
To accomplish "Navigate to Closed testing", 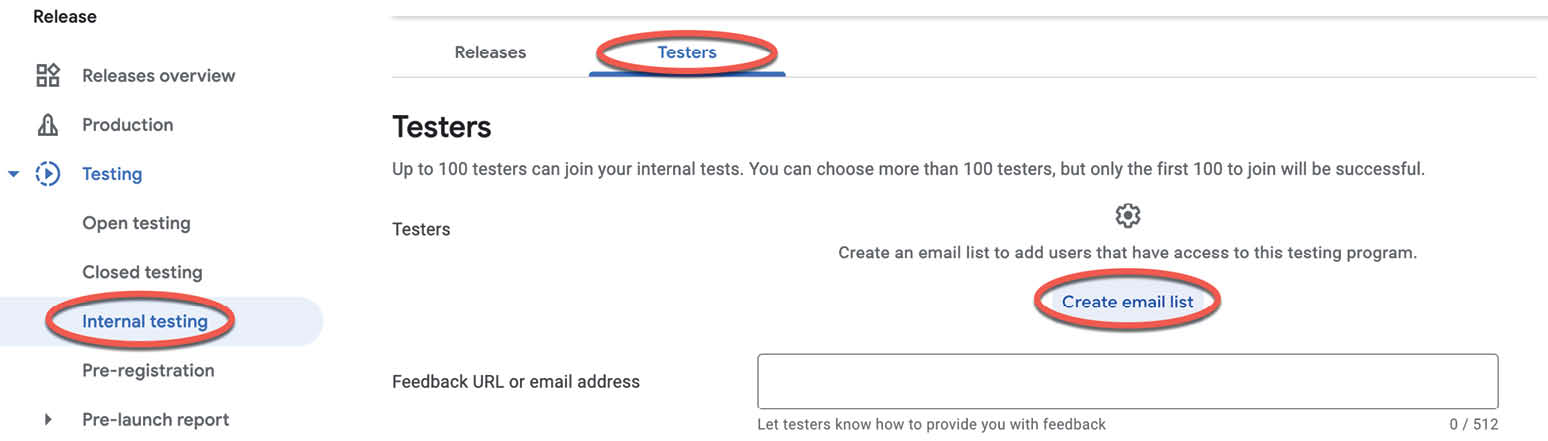I will pyautogui.click(x=142, y=272).
